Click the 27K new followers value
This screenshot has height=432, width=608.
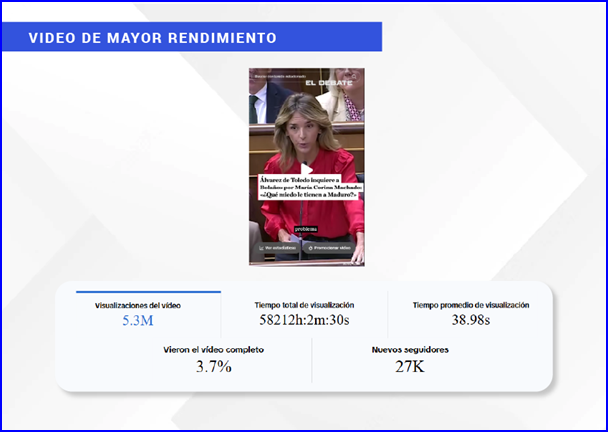coord(410,367)
